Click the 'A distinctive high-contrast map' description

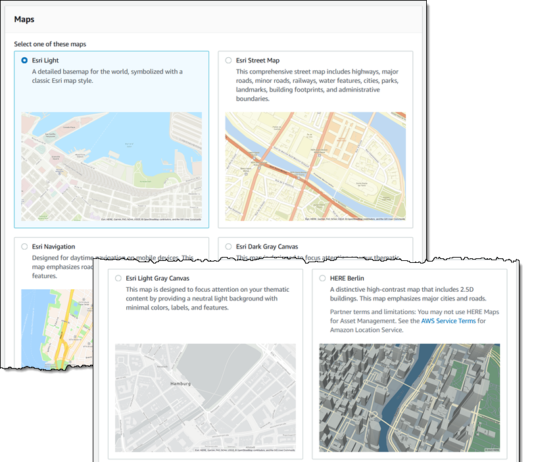point(408,294)
